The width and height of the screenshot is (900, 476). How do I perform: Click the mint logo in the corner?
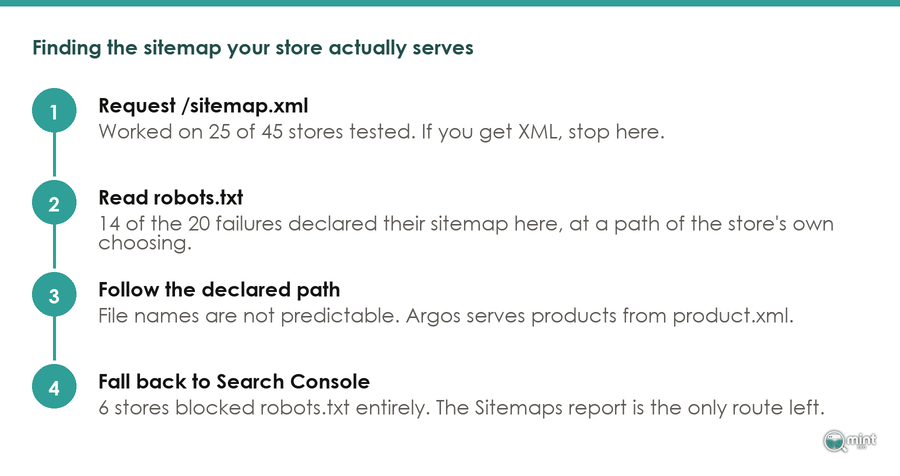coord(850,441)
